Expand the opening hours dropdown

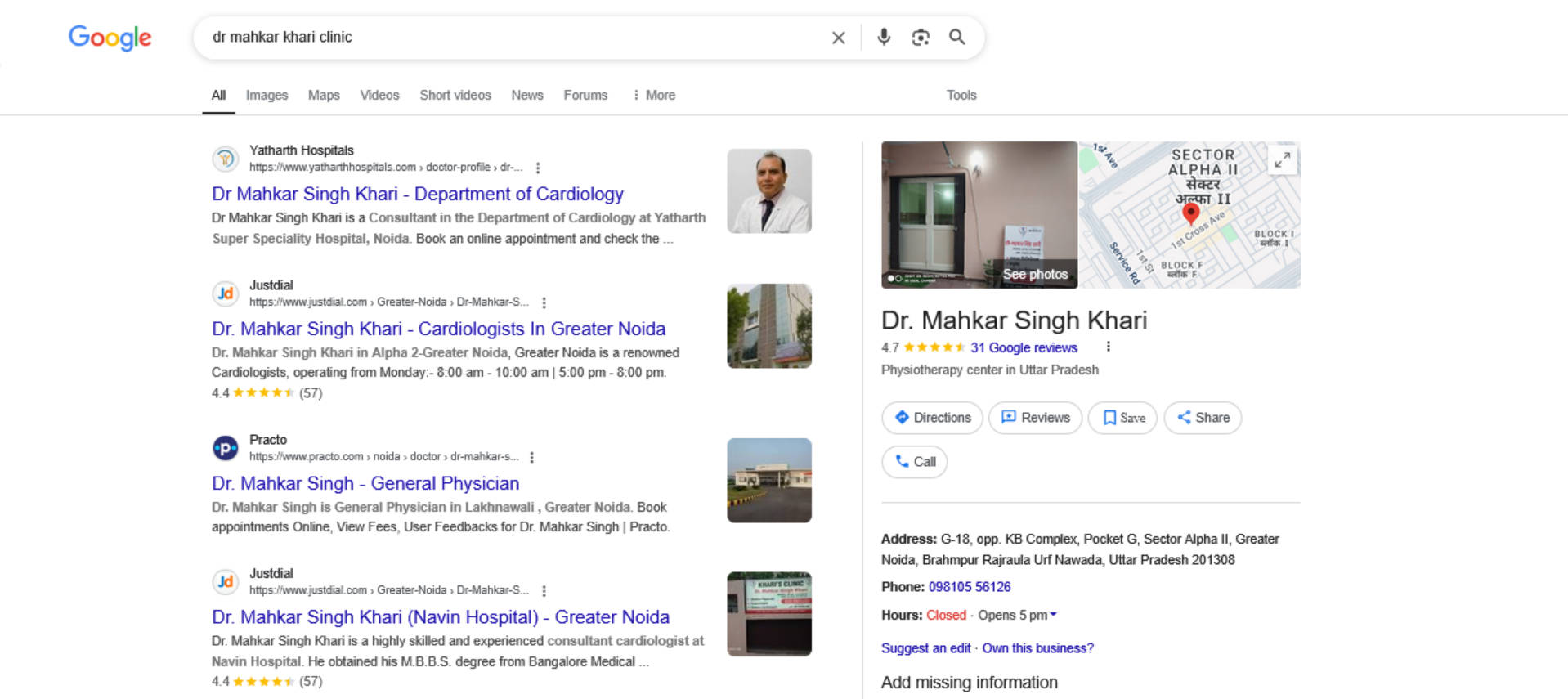coord(1053,615)
